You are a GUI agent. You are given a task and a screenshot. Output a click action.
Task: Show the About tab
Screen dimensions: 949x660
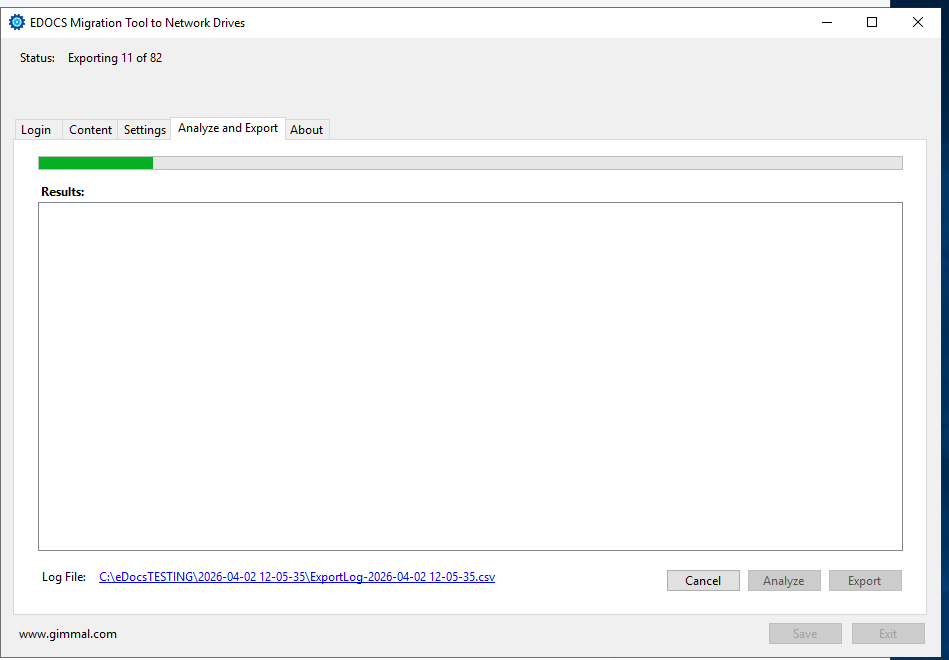307,130
